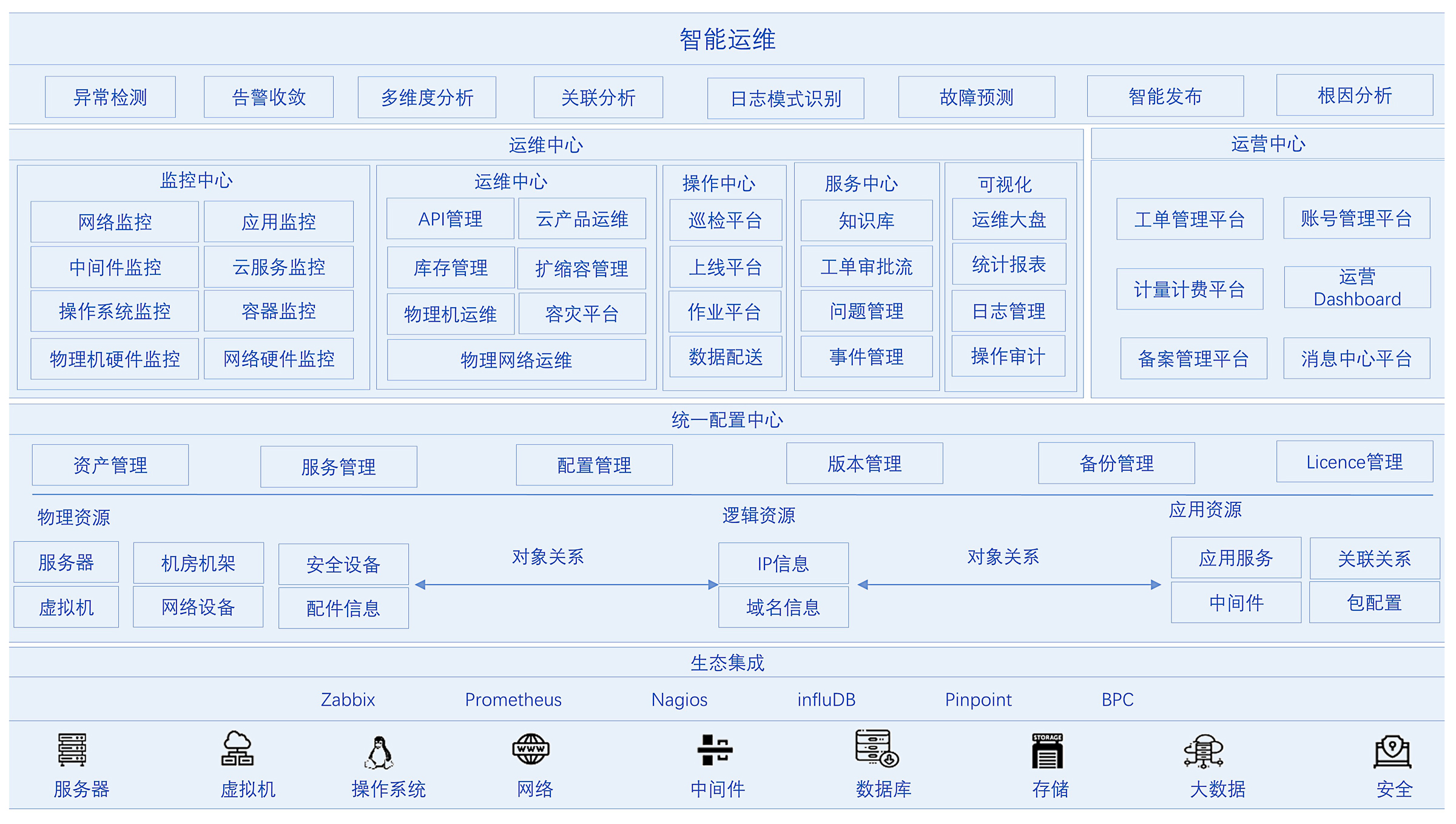This screenshot has height=824, width=1456.
Task: Click the IP信息 box
Action: [x=783, y=564]
